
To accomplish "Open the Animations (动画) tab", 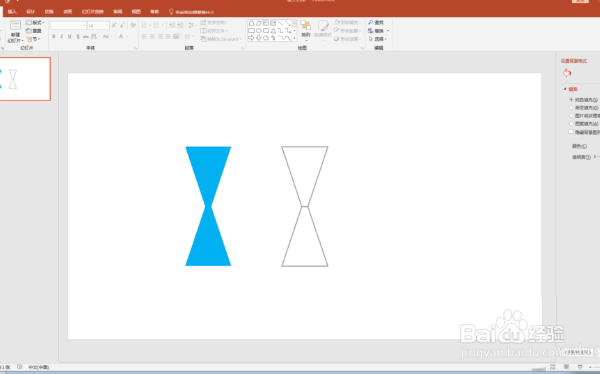I will click(x=68, y=12).
